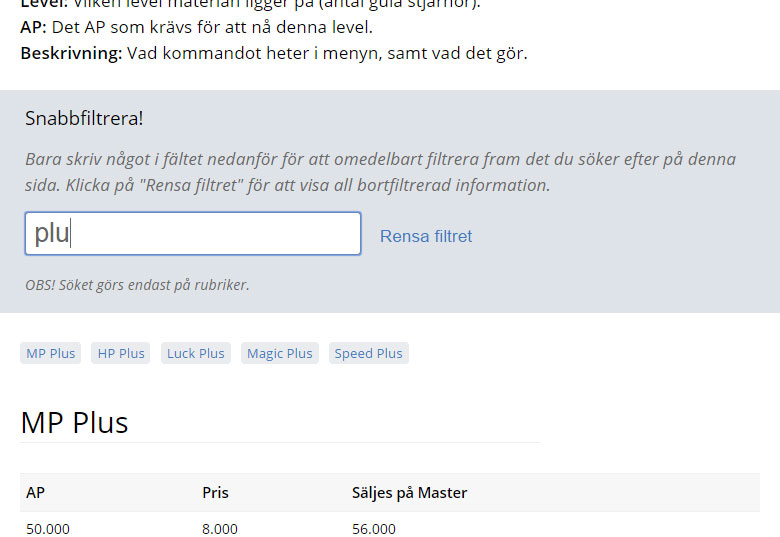Viewport: 780px width, 537px height.
Task: Select the HP Plus tag
Action: click(120, 353)
